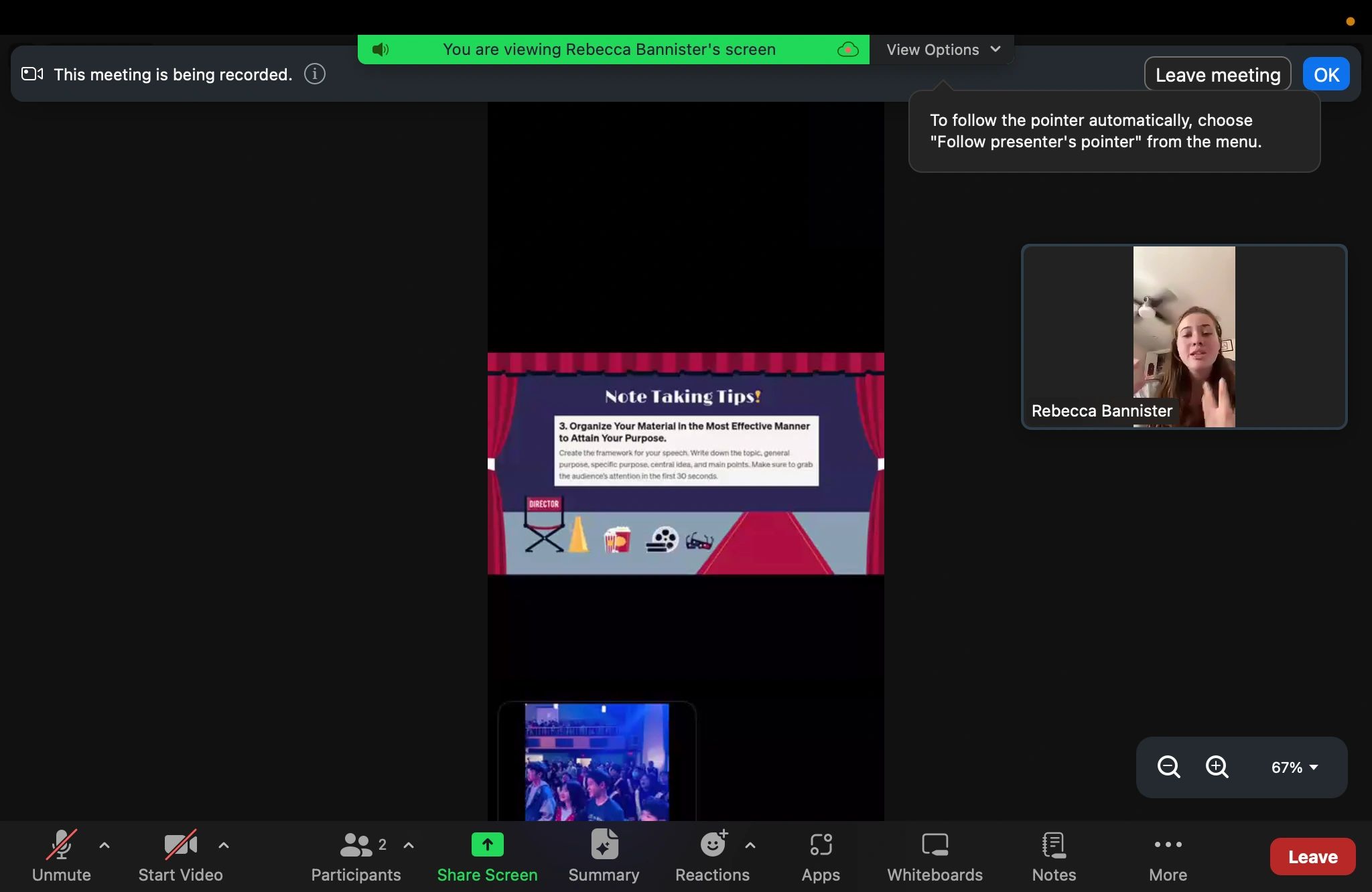
Task: Open the Apps panel icon
Action: point(821,845)
